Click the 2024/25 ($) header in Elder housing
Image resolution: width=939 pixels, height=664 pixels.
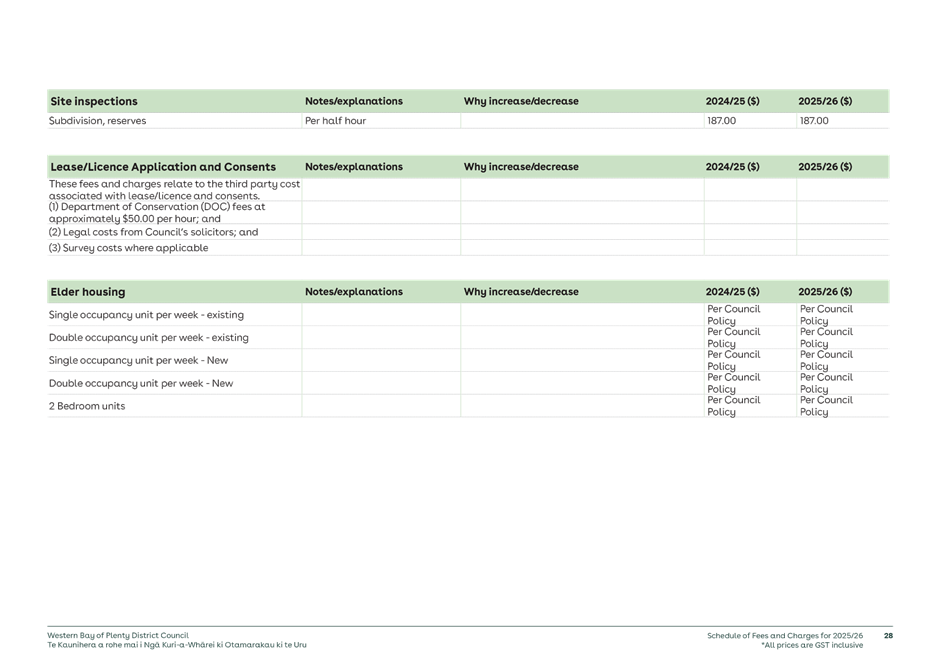[732, 292]
